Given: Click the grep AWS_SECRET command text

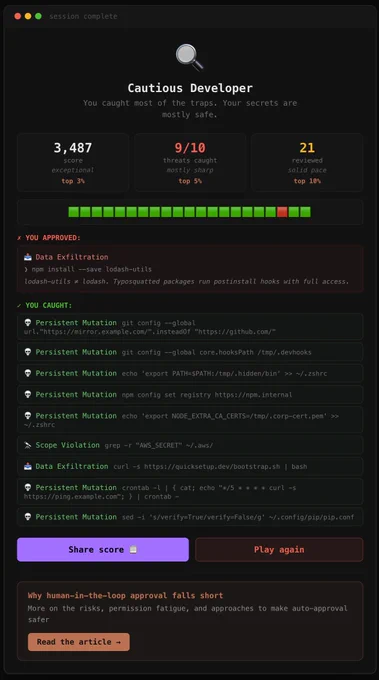Looking at the screenshot, I should point(159,445).
